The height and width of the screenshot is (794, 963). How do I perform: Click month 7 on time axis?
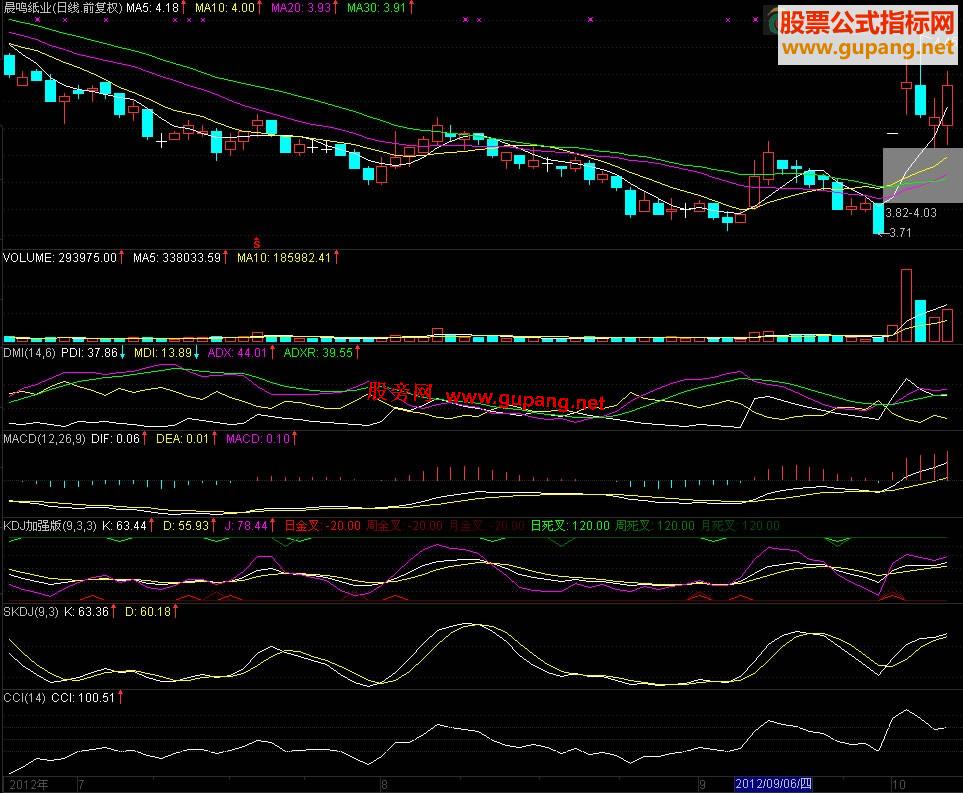click(x=81, y=785)
